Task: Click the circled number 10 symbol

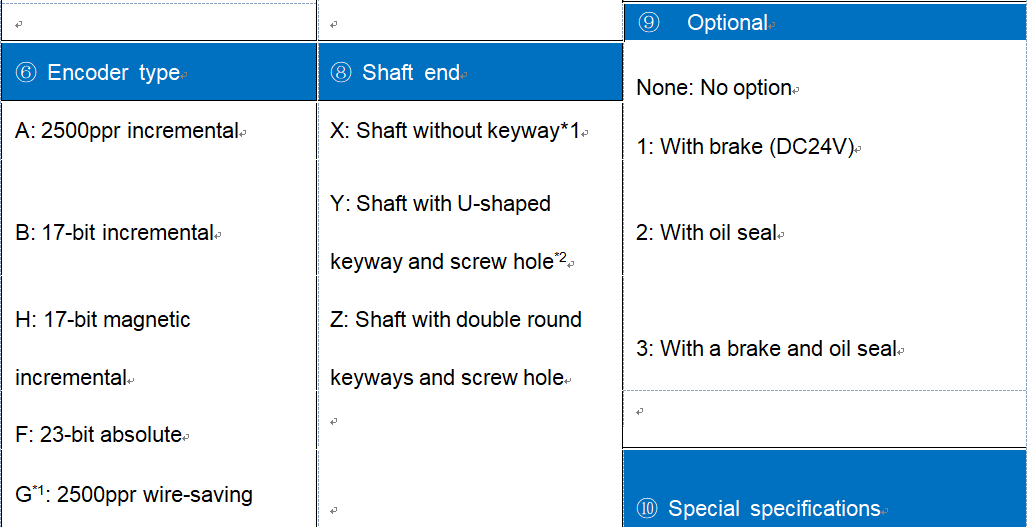Action: [648, 509]
